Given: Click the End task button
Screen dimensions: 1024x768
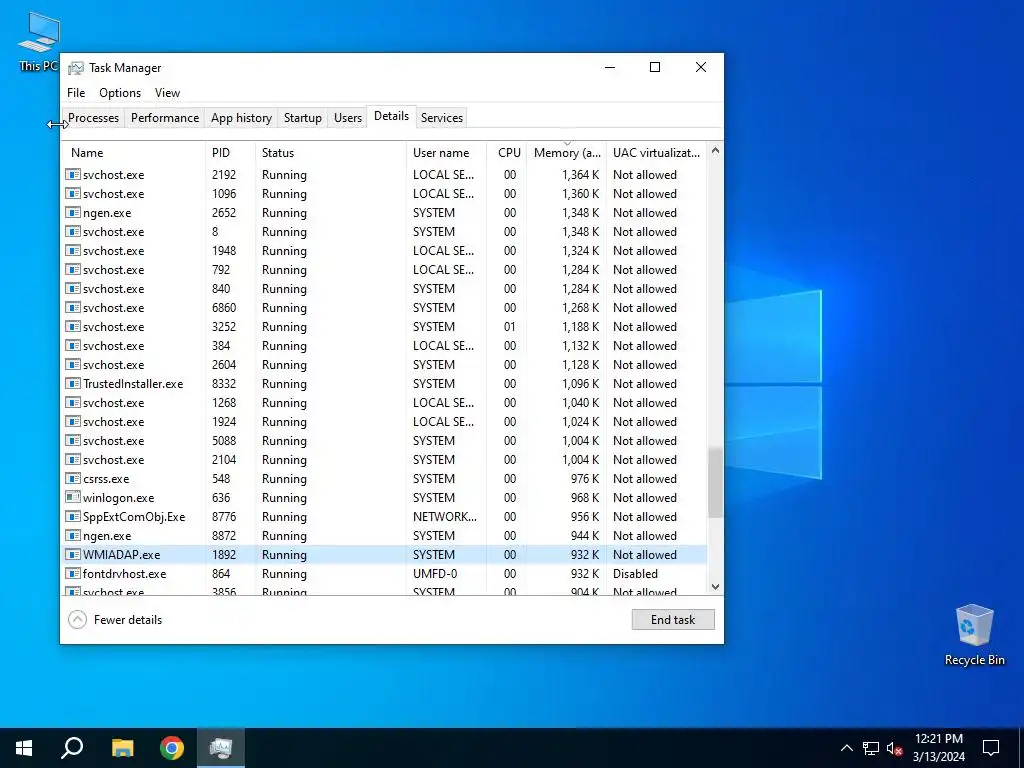Looking at the screenshot, I should tap(673, 620).
